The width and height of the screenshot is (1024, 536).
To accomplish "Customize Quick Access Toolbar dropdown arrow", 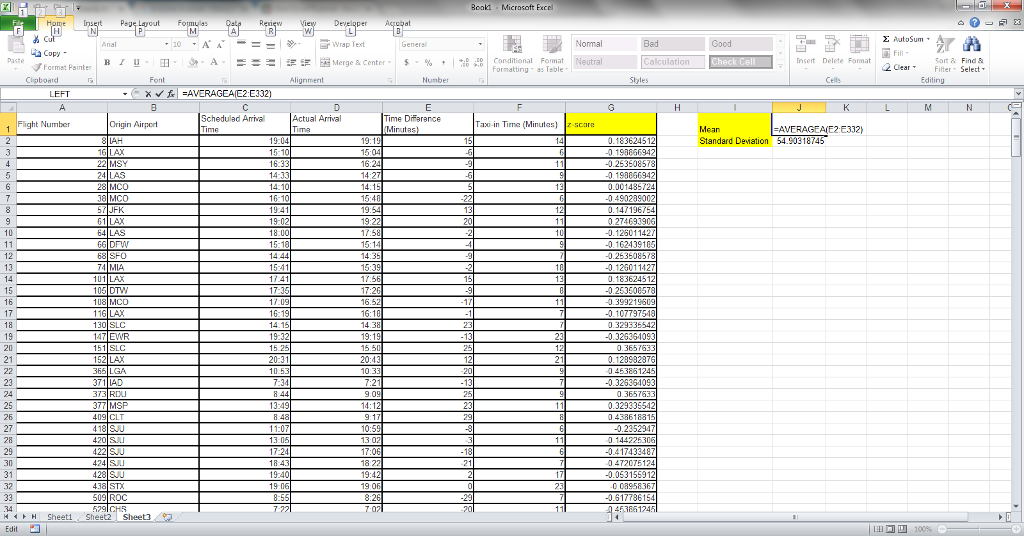I will (x=78, y=8).
